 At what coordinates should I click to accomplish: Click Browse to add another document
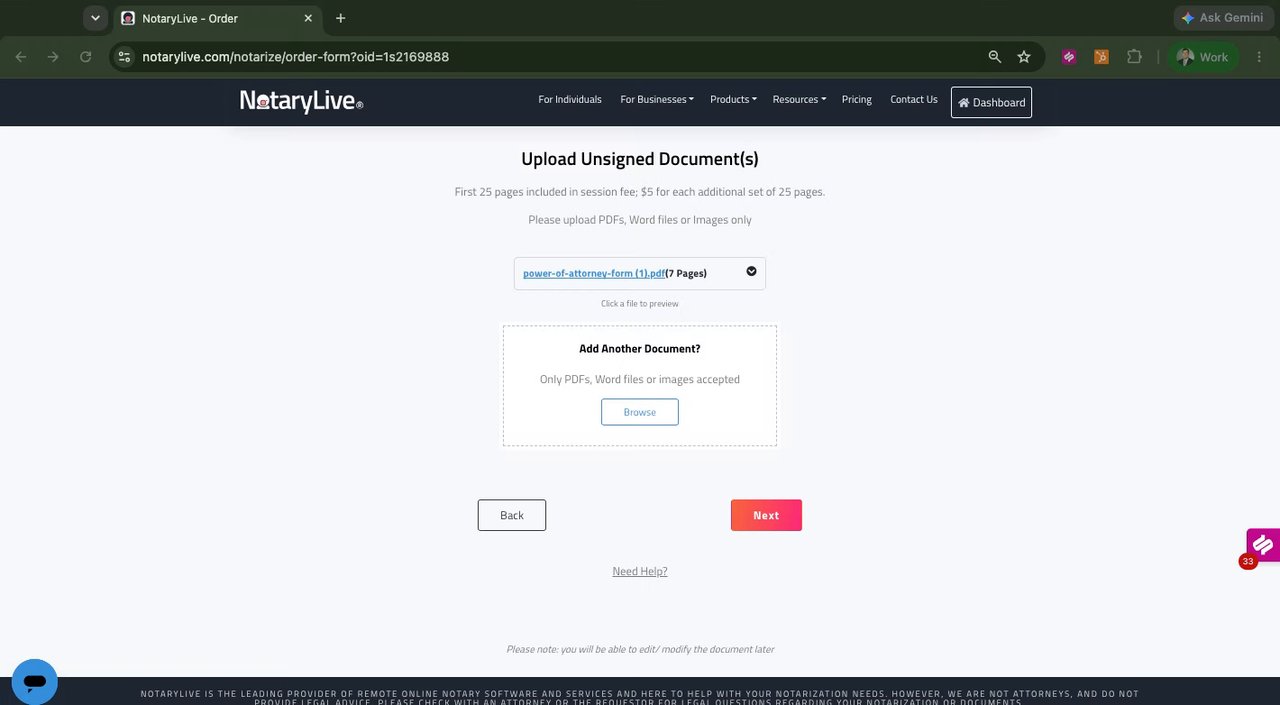pyautogui.click(x=640, y=412)
